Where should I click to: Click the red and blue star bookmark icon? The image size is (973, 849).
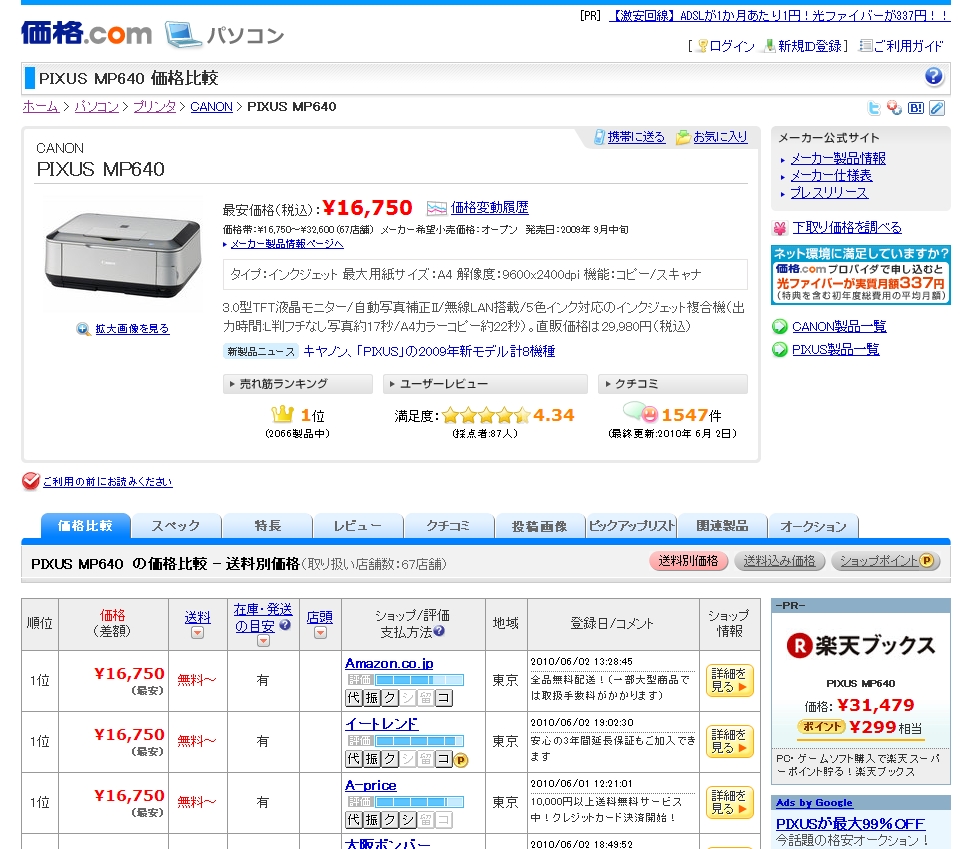click(894, 108)
